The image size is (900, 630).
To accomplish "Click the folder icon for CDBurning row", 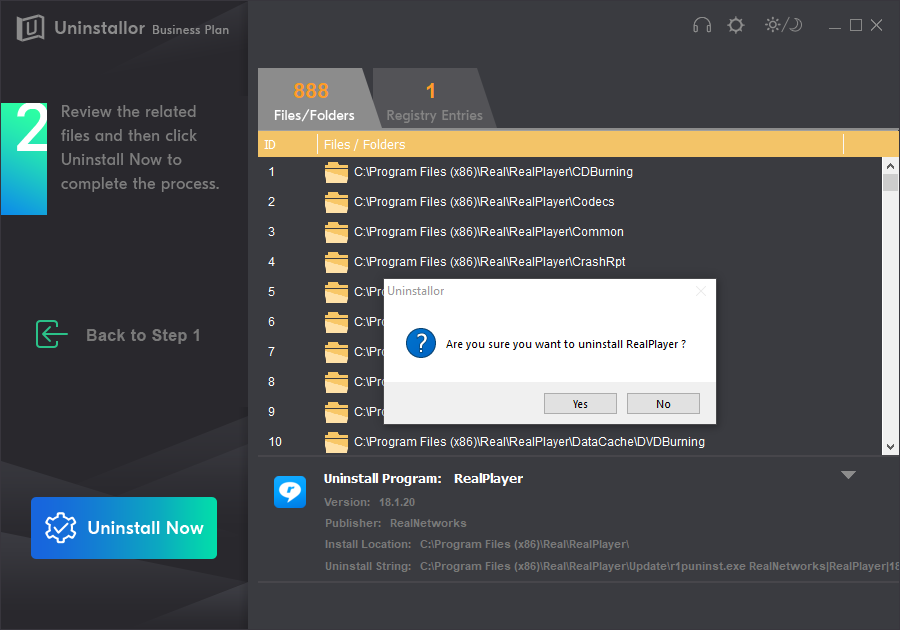I will tap(336, 172).
